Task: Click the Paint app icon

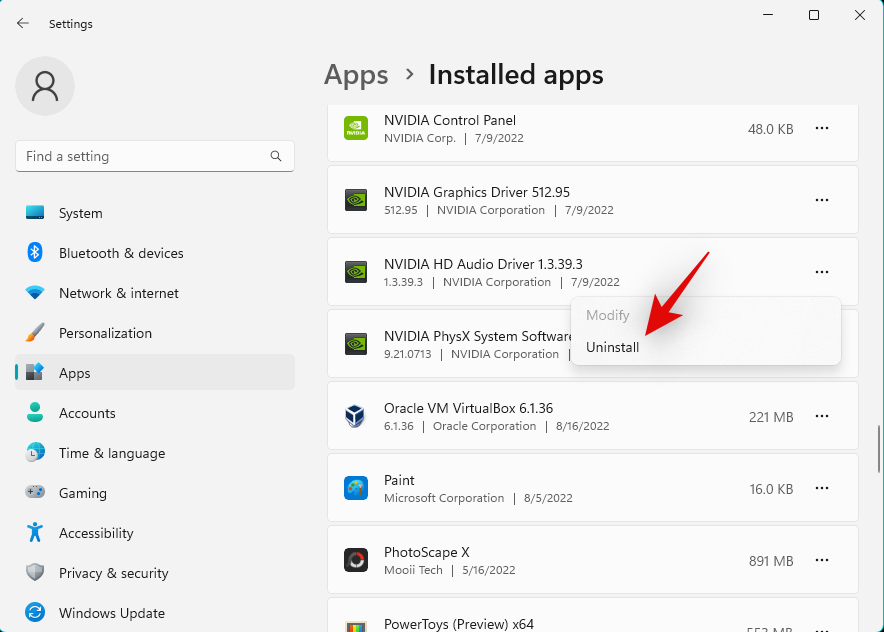Action: pos(355,488)
